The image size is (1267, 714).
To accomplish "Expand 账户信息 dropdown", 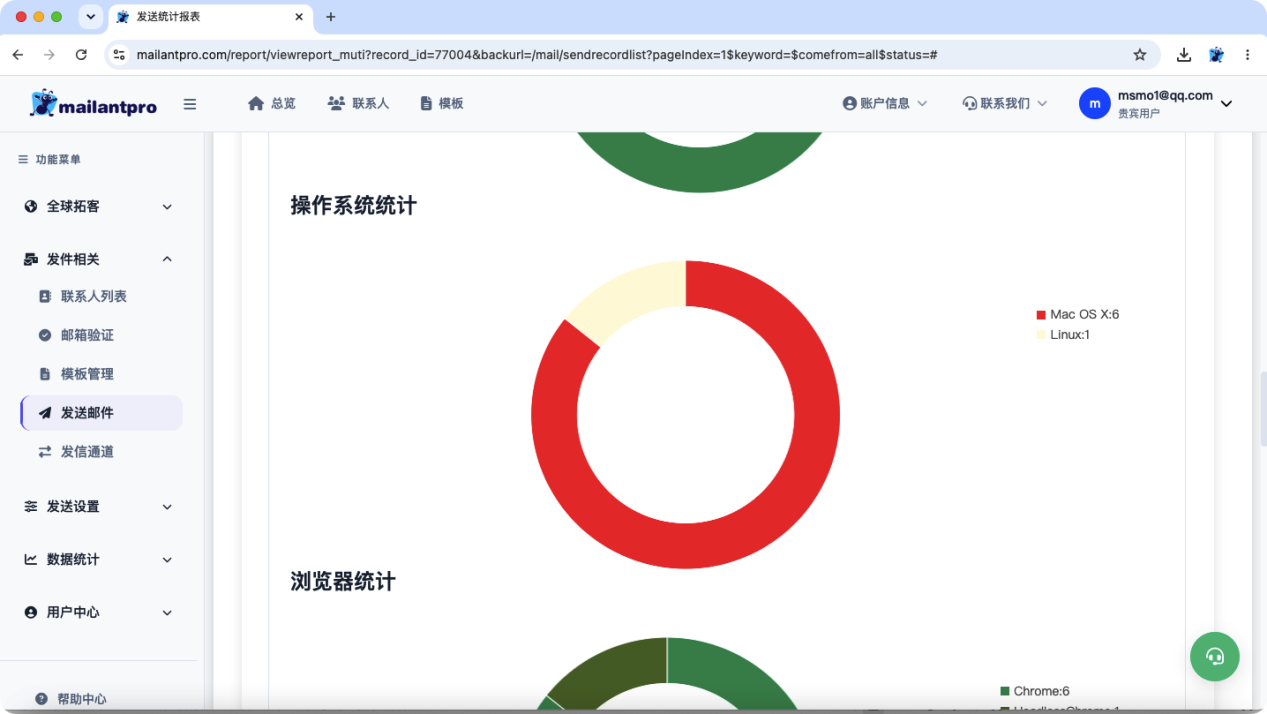I will pos(885,103).
